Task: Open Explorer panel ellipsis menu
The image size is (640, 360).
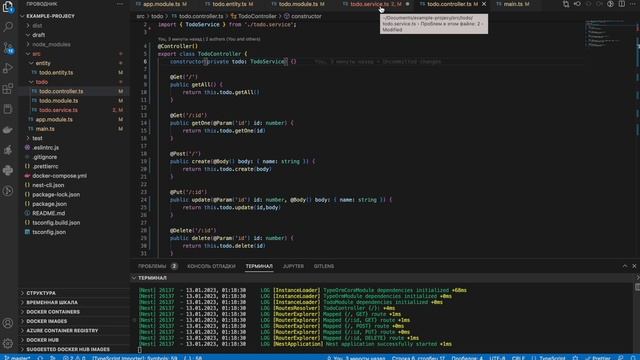Action: [x=120, y=4]
